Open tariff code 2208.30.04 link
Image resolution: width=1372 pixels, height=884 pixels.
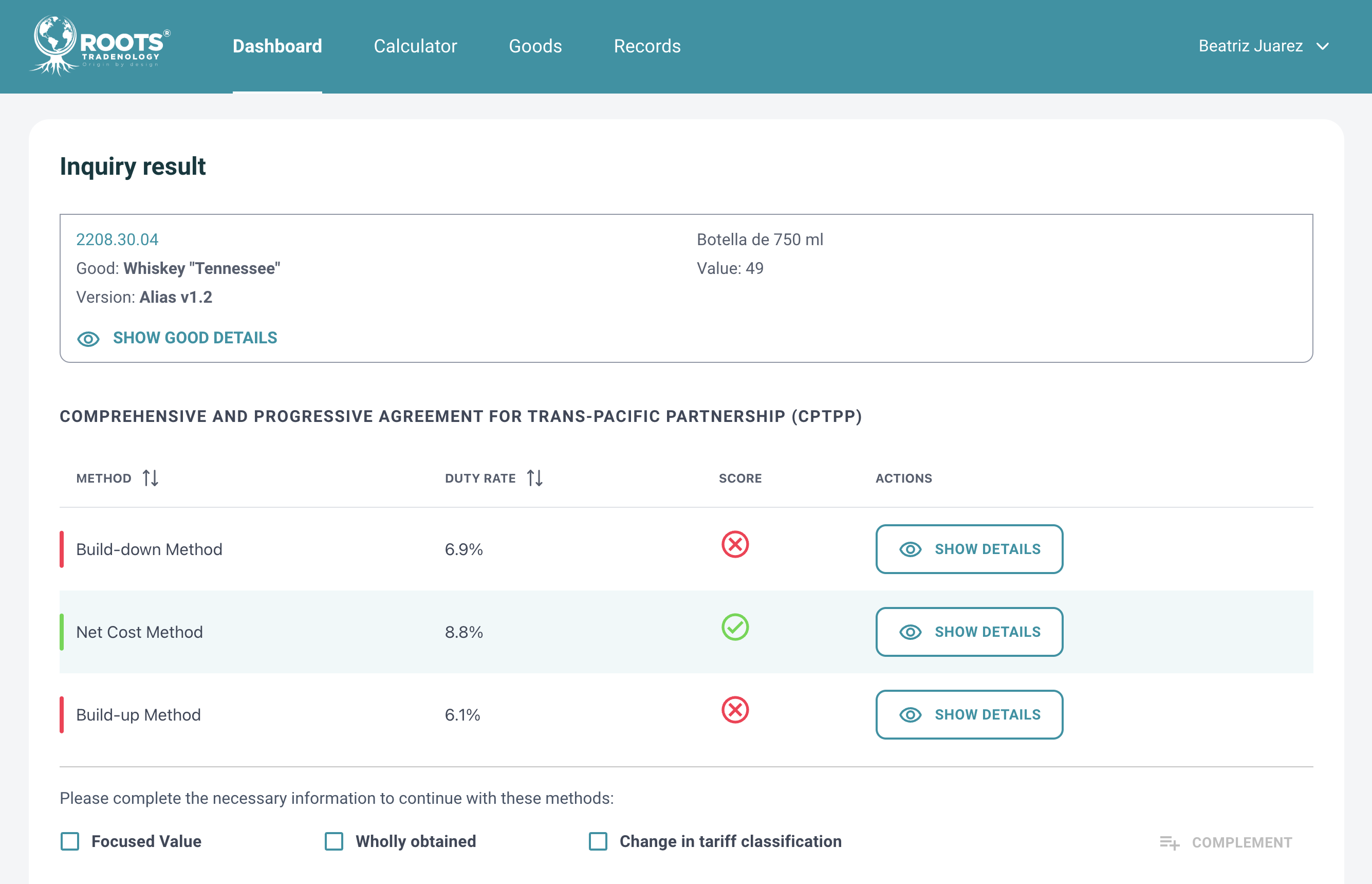(117, 240)
